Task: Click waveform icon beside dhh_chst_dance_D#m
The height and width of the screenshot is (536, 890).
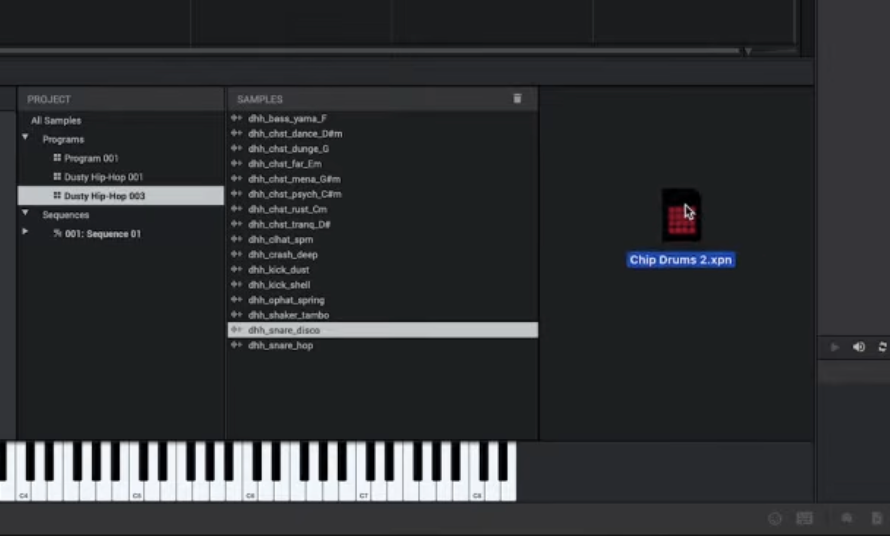Action: (x=237, y=133)
